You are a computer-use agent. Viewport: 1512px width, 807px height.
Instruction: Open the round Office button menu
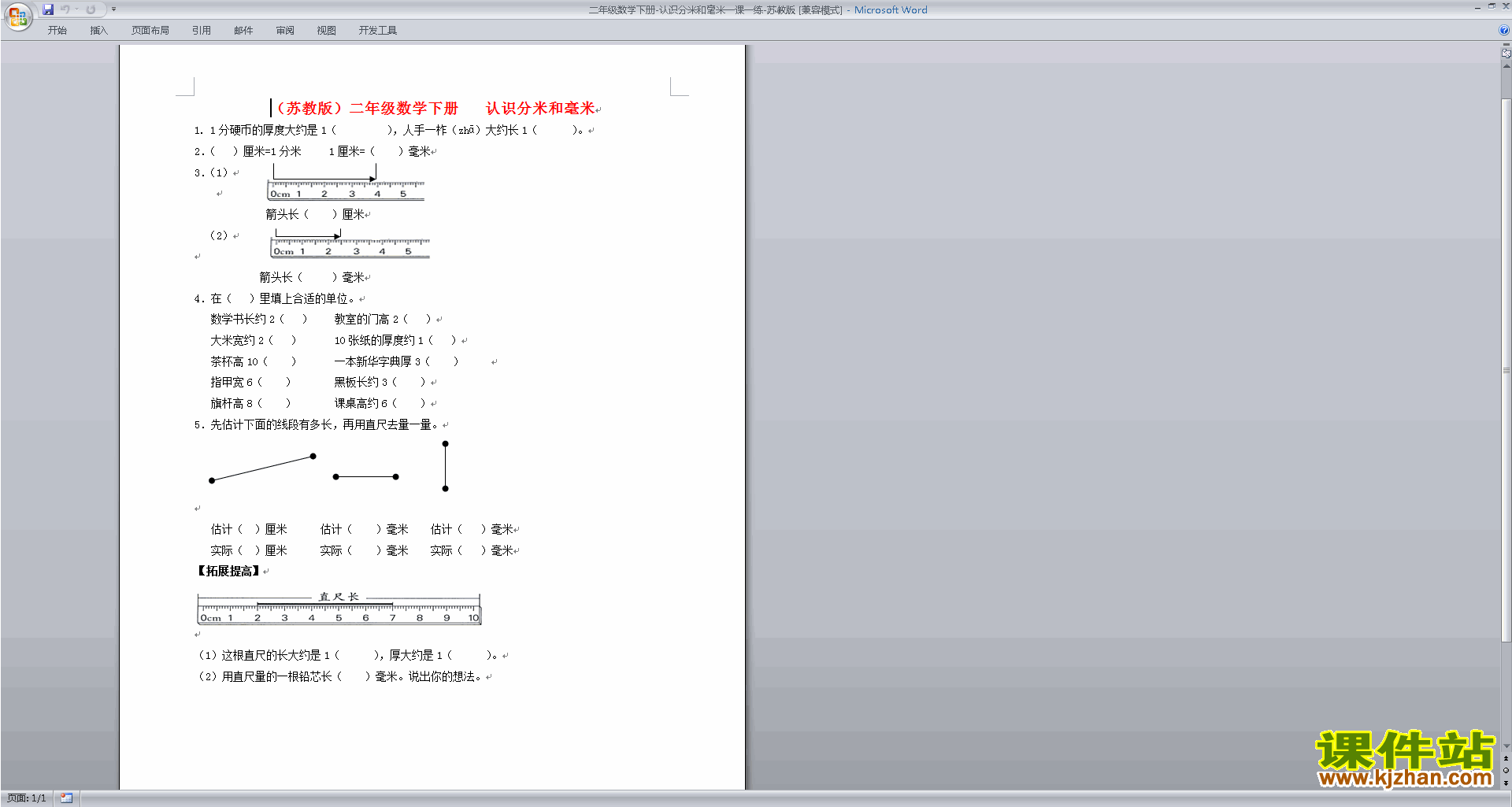tap(17, 17)
